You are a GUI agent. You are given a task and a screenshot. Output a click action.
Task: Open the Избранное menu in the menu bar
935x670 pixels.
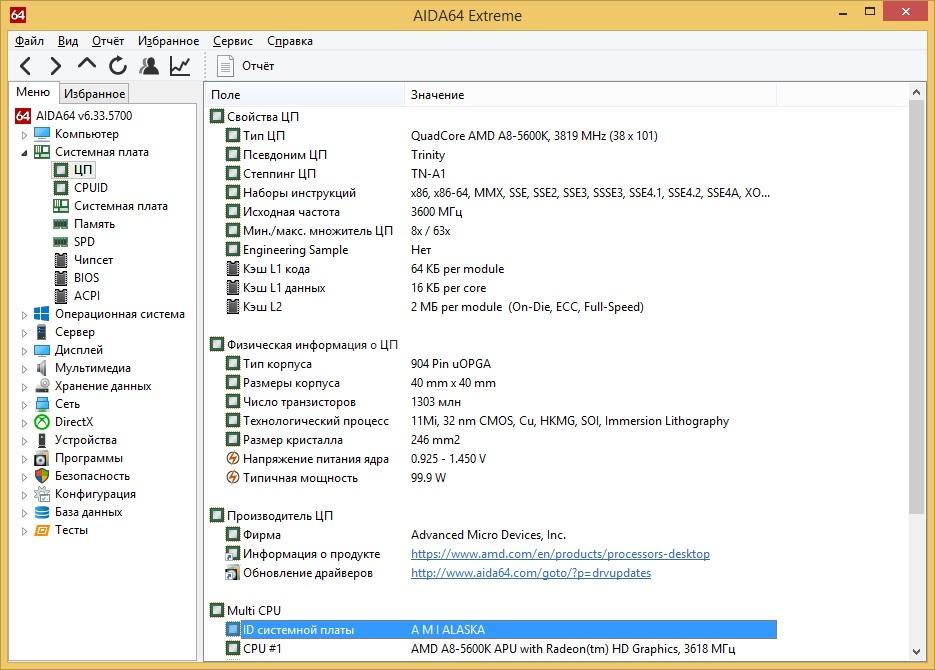point(169,41)
